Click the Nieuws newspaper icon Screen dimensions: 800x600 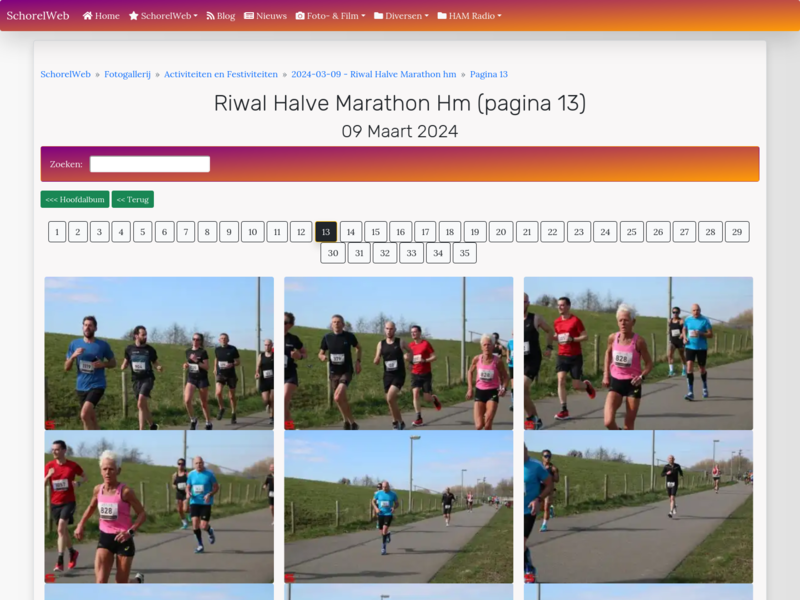[x=249, y=16]
